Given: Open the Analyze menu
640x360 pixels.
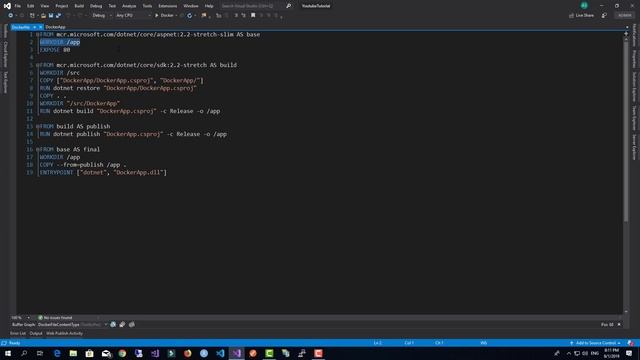Looking at the screenshot, I should [129, 6].
